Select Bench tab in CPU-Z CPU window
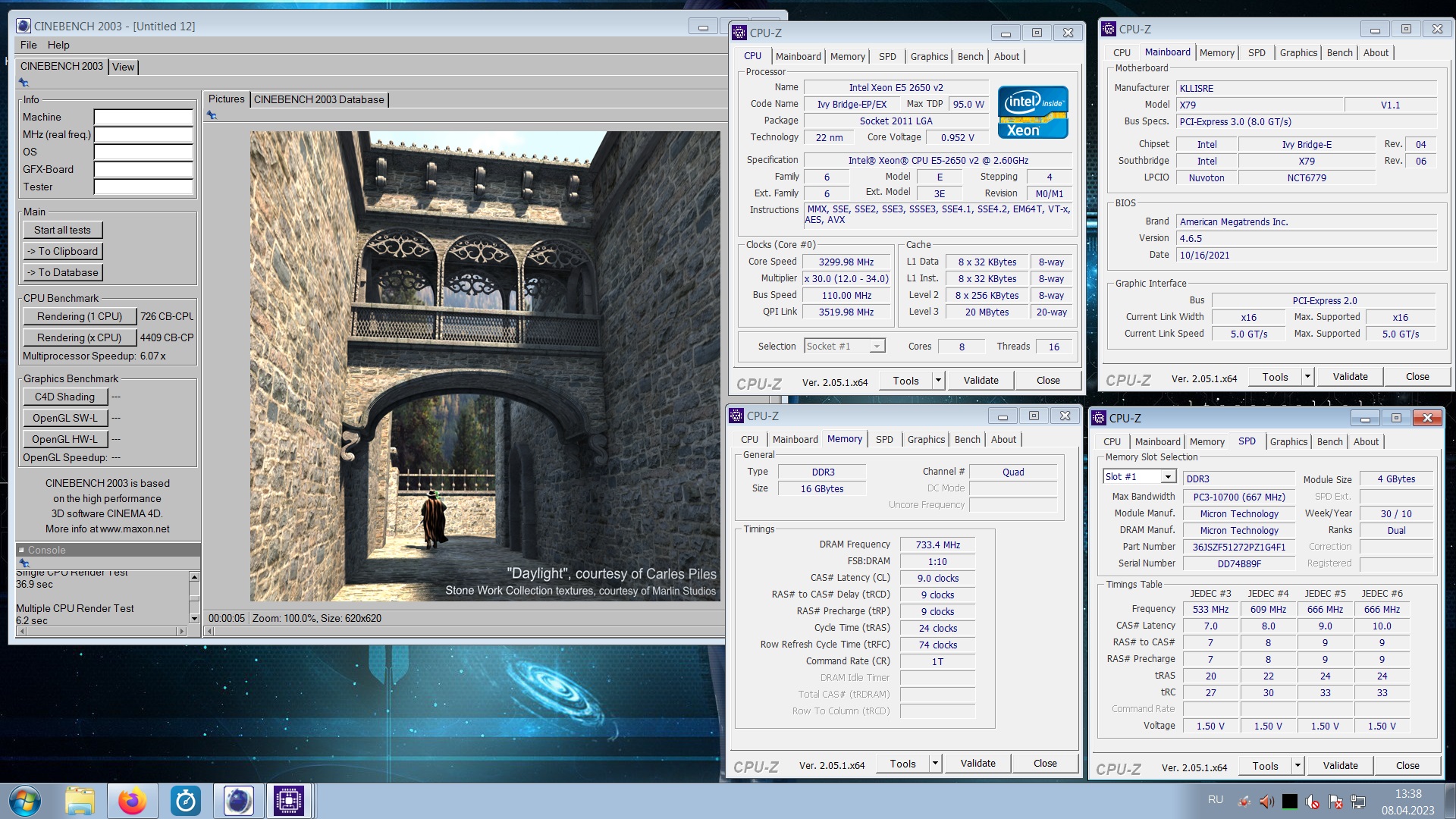 [970, 56]
